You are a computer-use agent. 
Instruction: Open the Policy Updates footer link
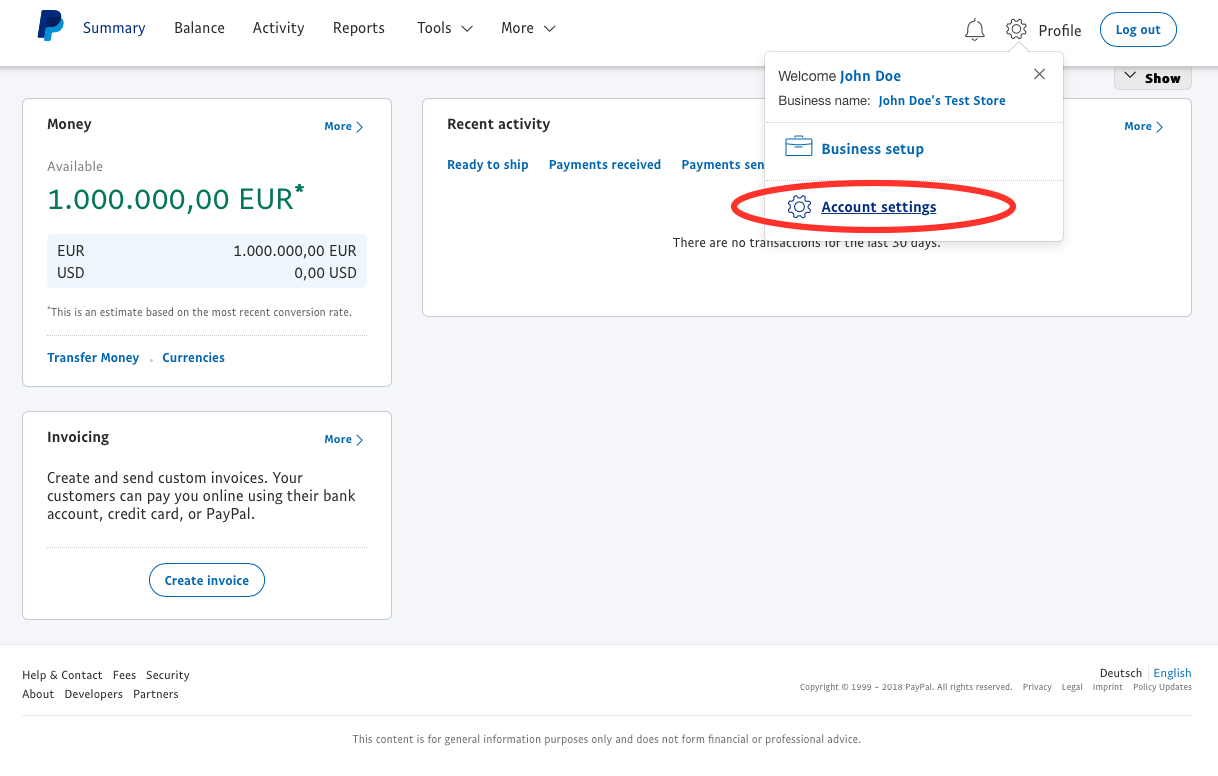click(1162, 687)
